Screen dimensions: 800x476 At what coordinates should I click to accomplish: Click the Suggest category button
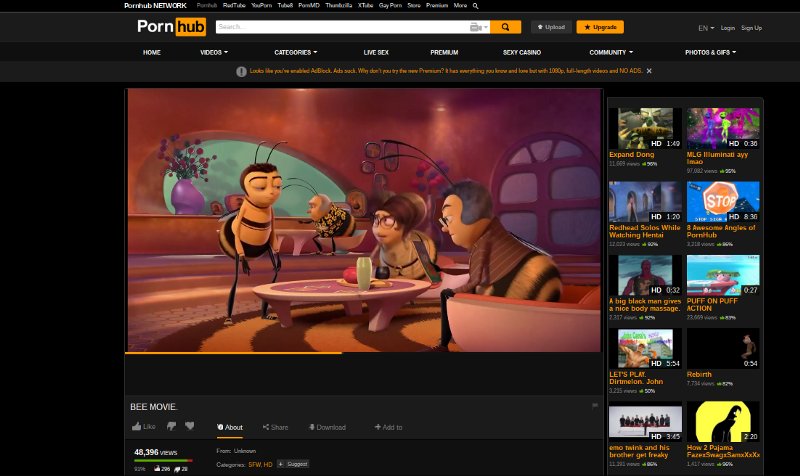[293, 464]
